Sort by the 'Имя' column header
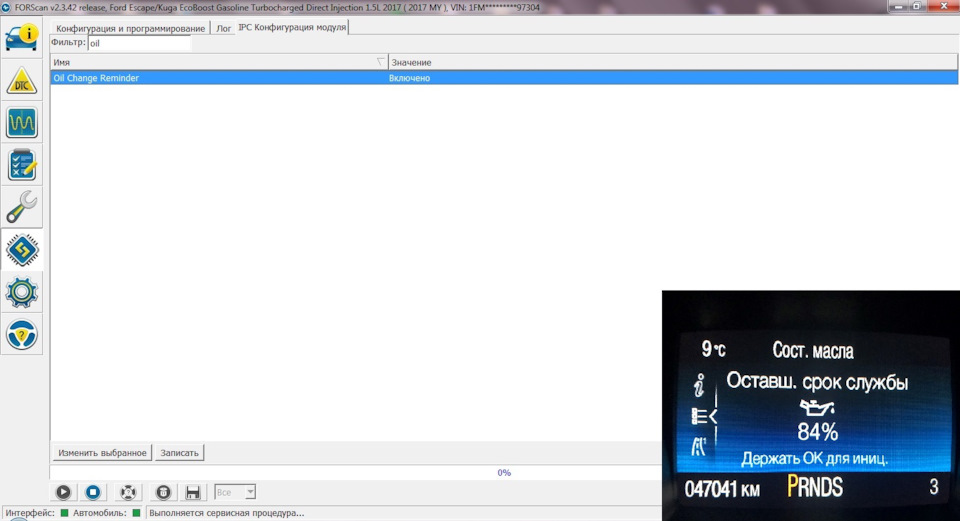 [219, 62]
